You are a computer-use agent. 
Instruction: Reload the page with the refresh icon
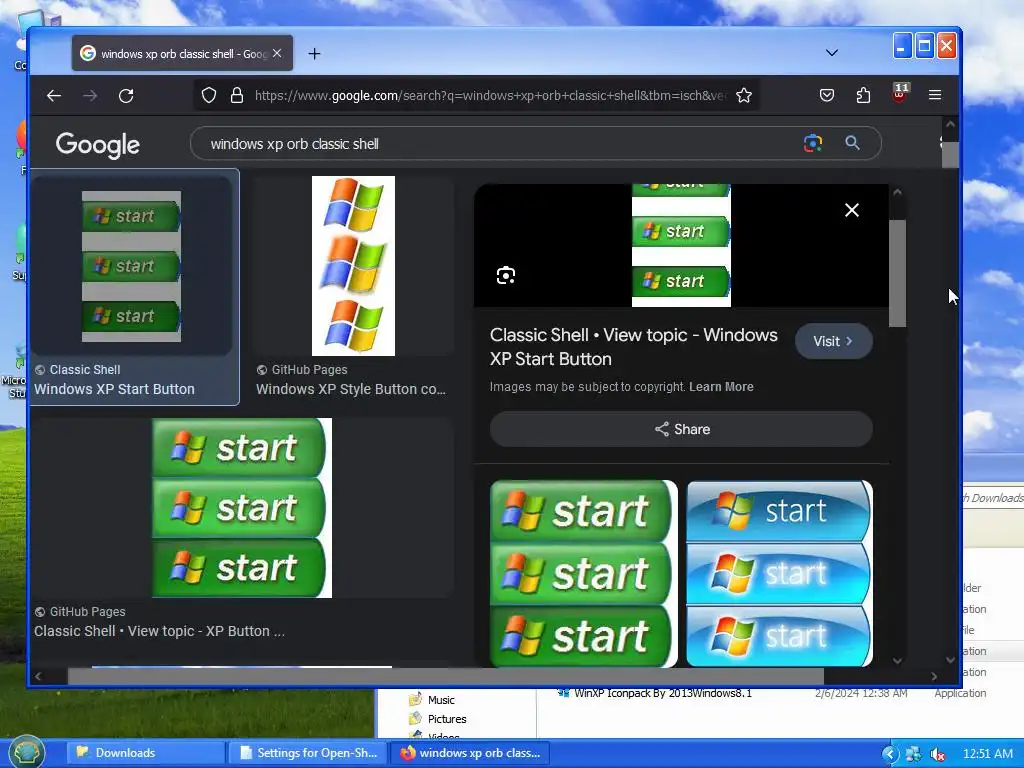click(126, 96)
